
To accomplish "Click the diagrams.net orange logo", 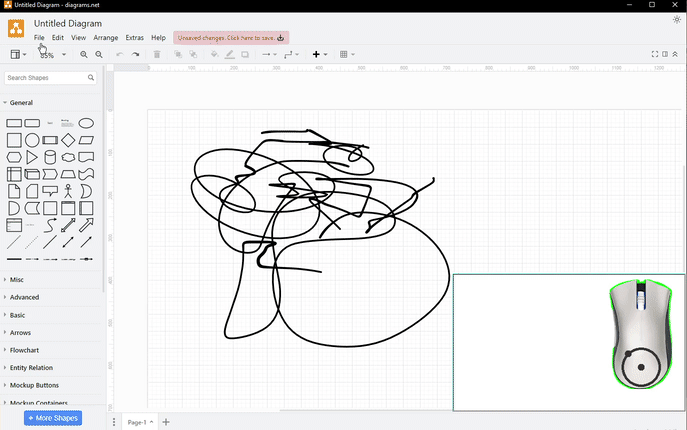I will click(x=16, y=28).
